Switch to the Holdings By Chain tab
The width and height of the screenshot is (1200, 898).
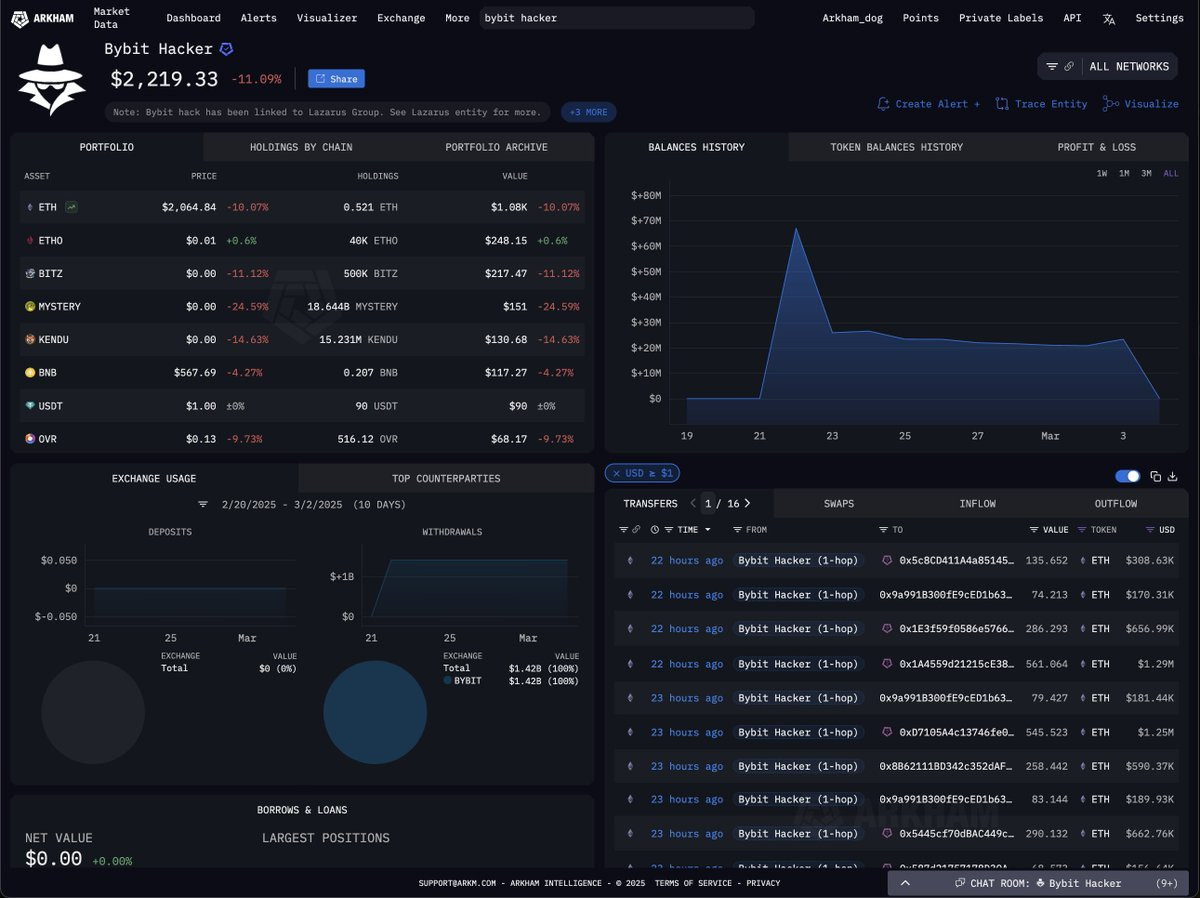pyautogui.click(x=301, y=147)
